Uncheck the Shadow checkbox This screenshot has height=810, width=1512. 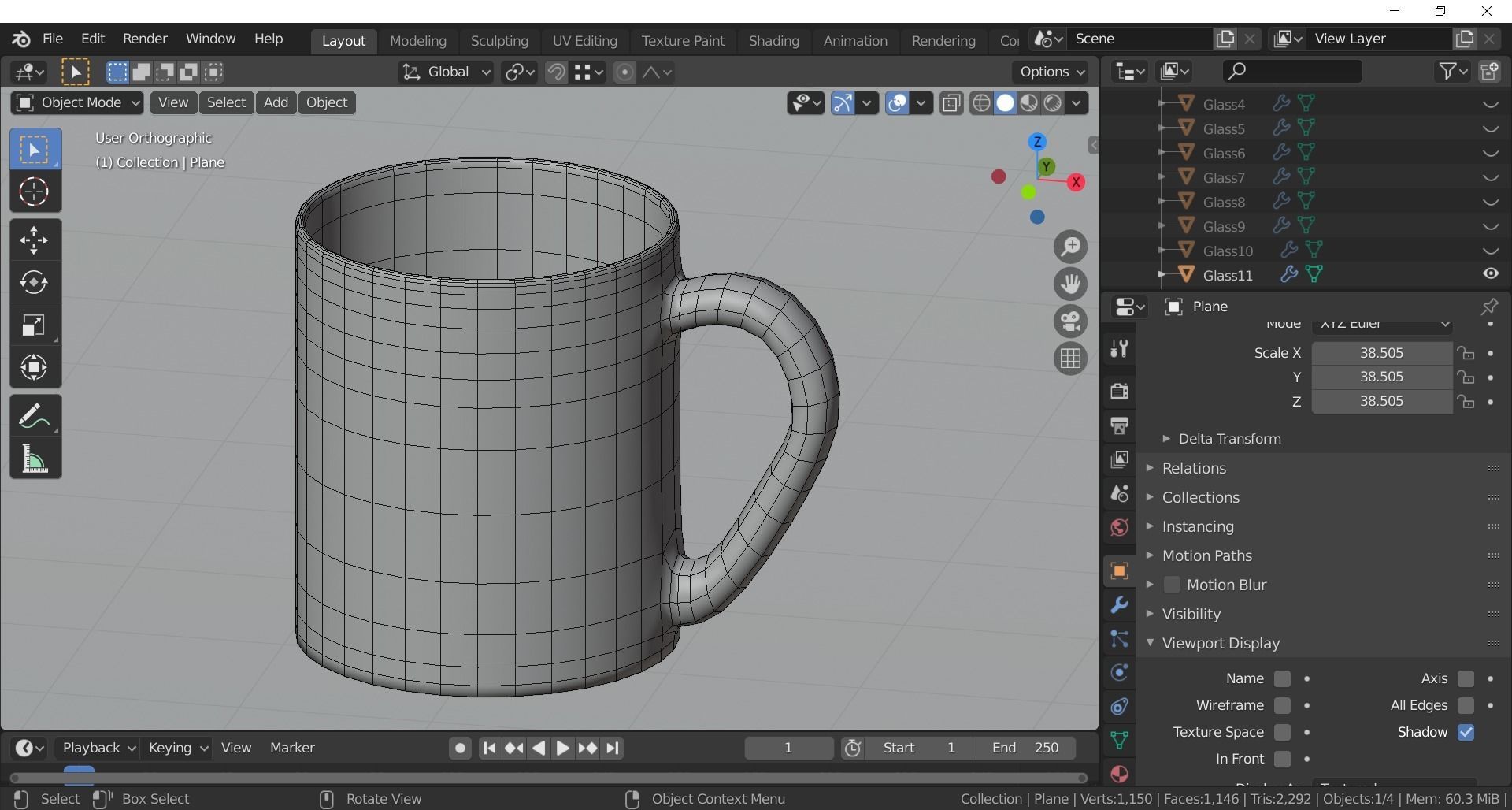pos(1466,732)
